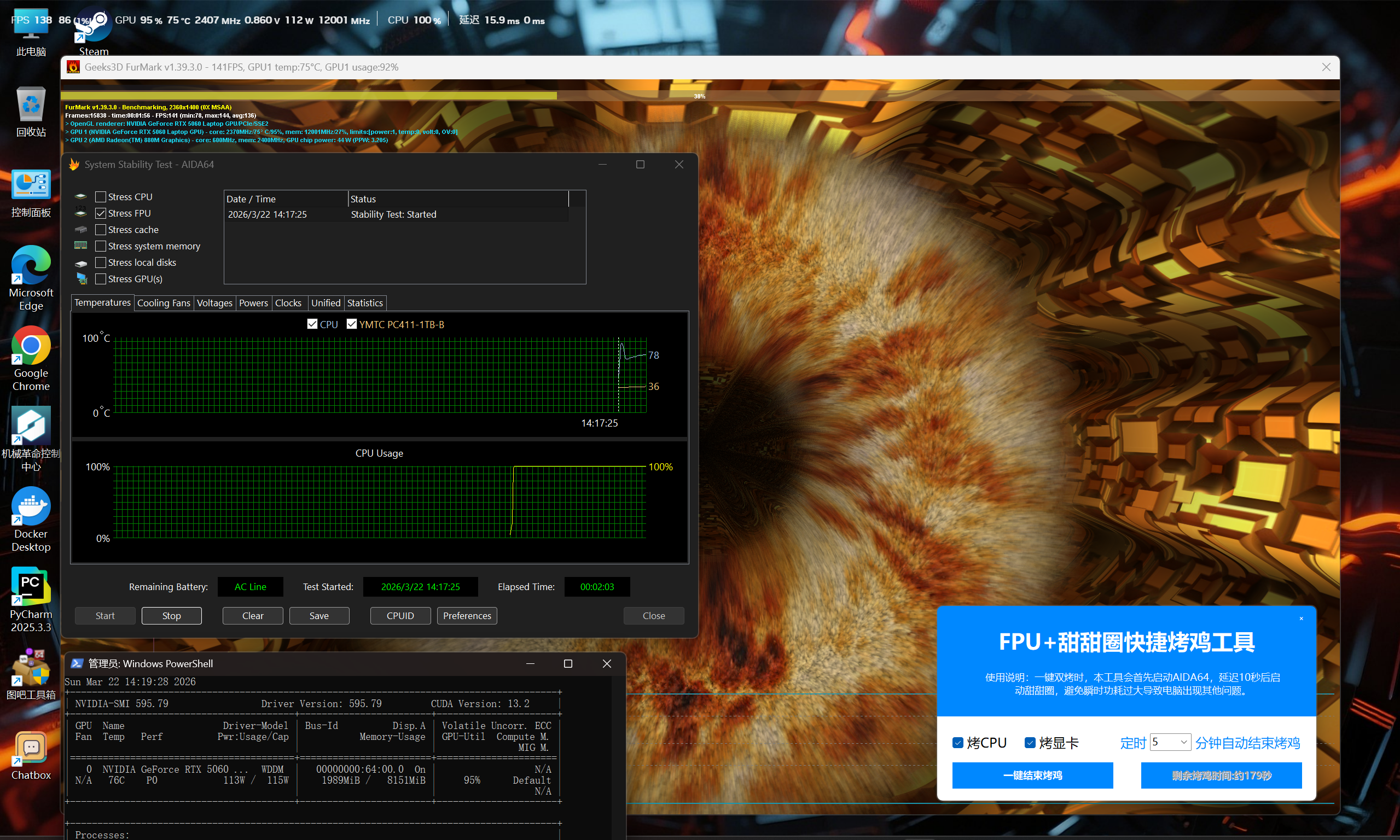Viewport: 1400px width, 840px height.
Task: Enable Stress system memory checkbox
Action: [x=100, y=246]
